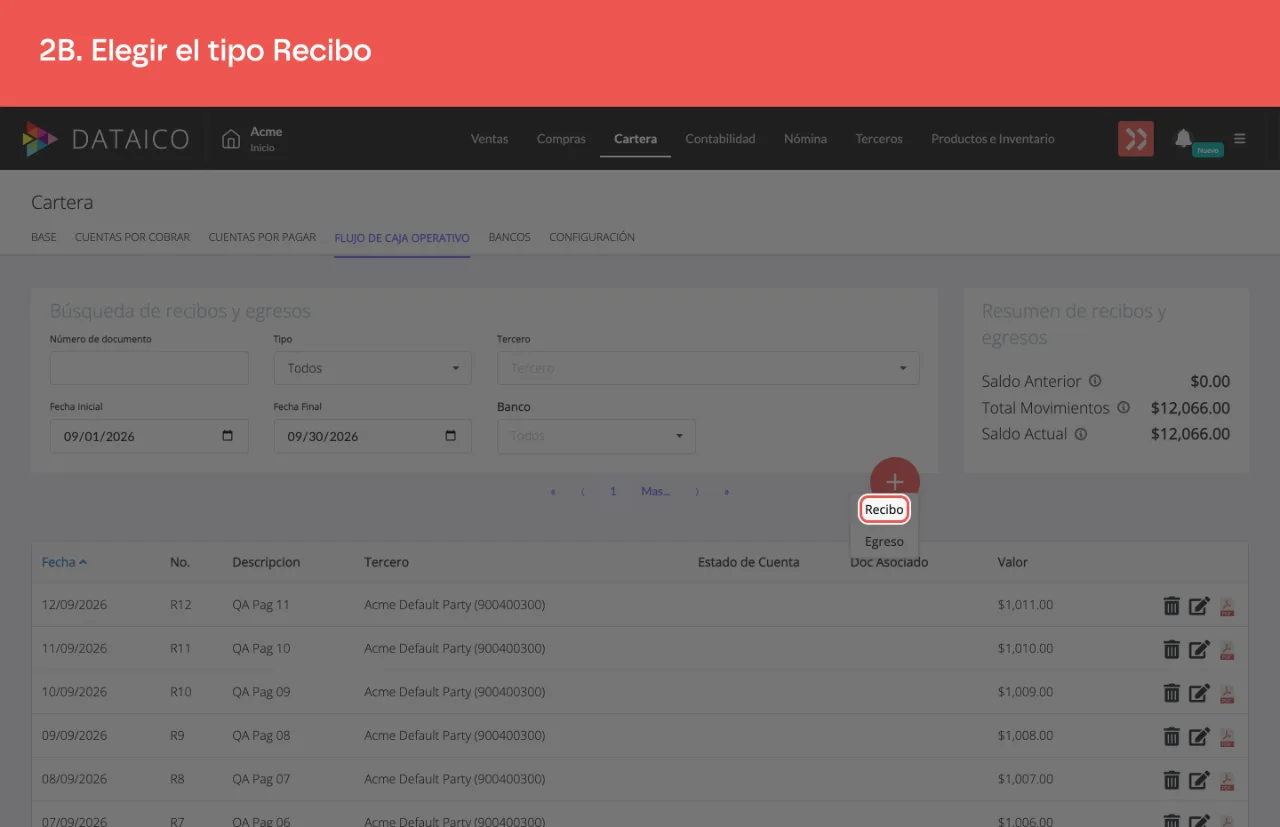Open Ventas in the top navigation
The image size is (1280, 827).
489,139
